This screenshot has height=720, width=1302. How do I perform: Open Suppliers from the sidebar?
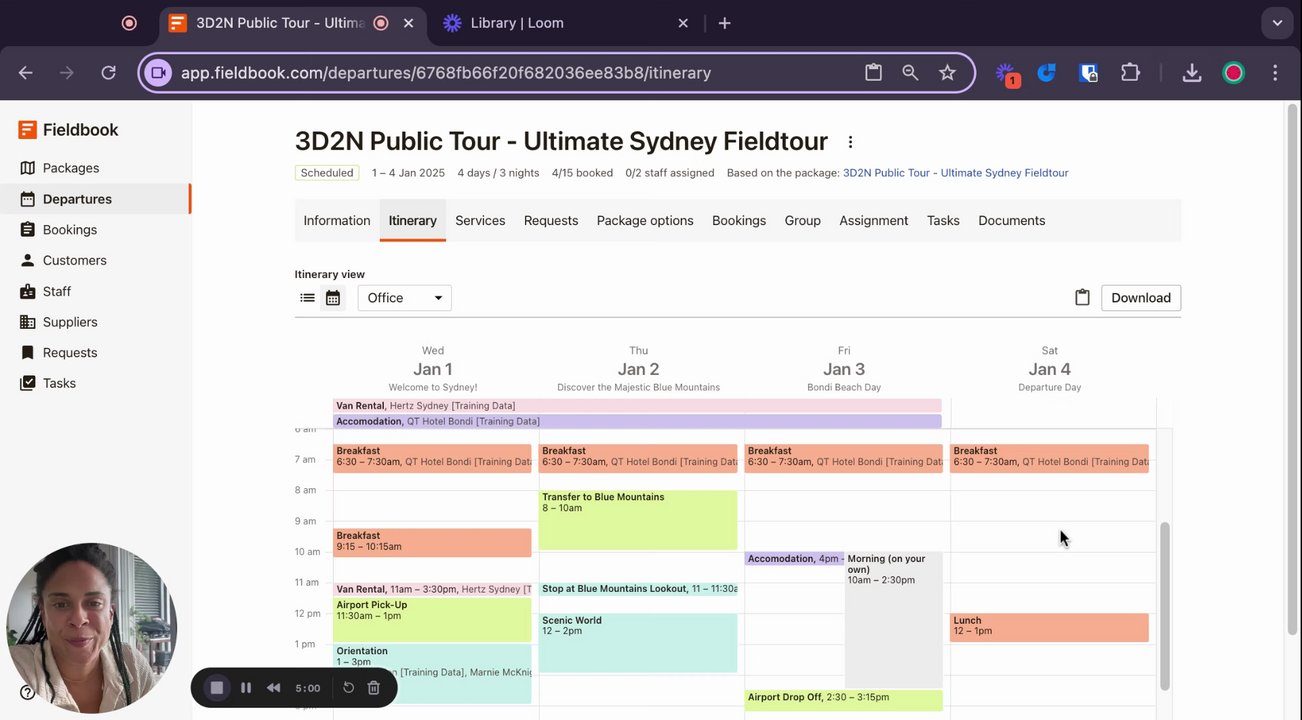click(x=69, y=322)
